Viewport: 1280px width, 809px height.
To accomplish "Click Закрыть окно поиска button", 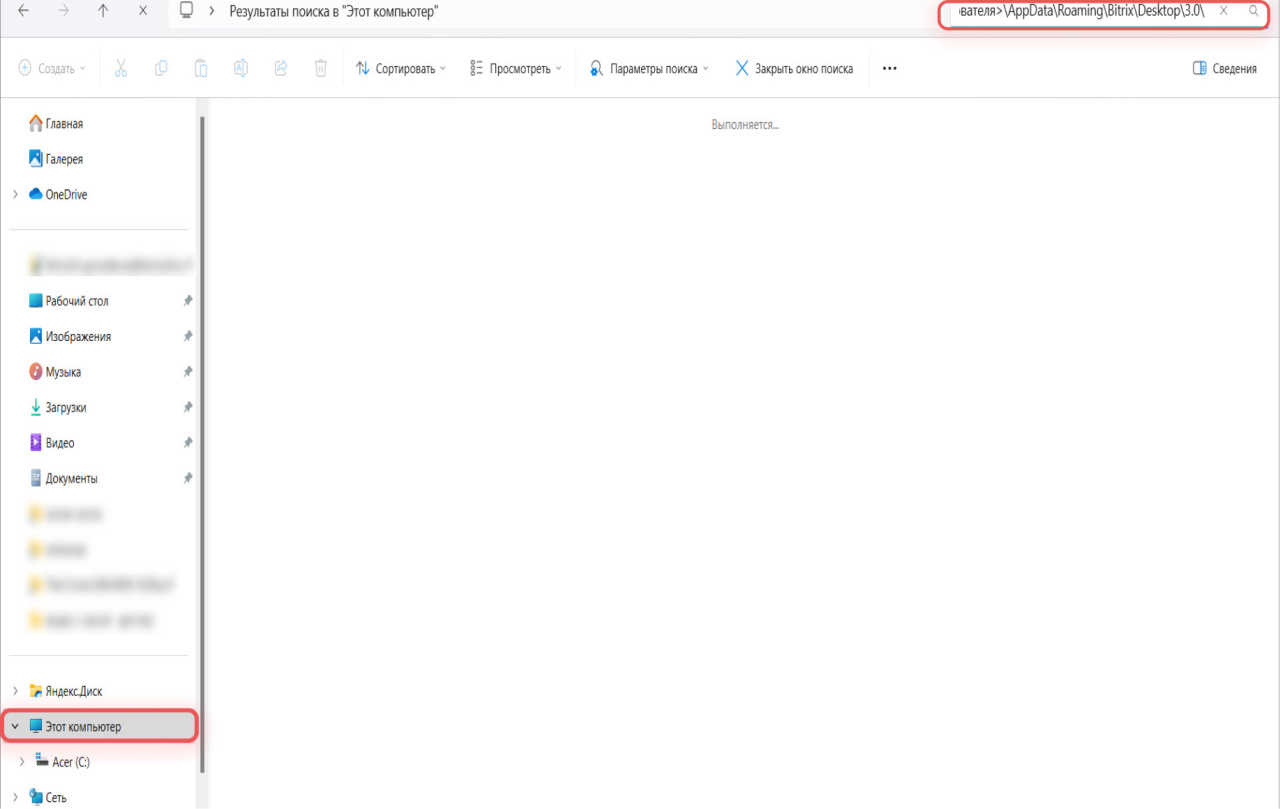I will pyautogui.click(x=794, y=69).
